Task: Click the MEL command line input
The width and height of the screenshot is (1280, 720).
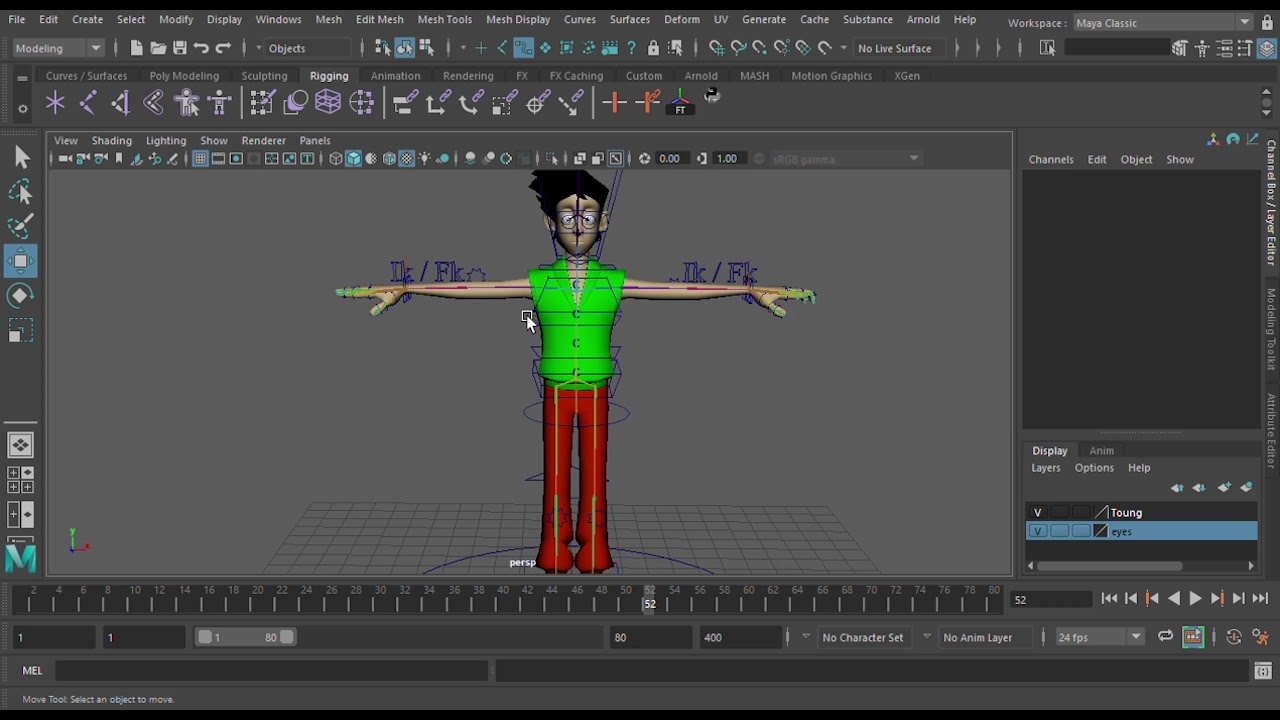Action: coord(272,671)
